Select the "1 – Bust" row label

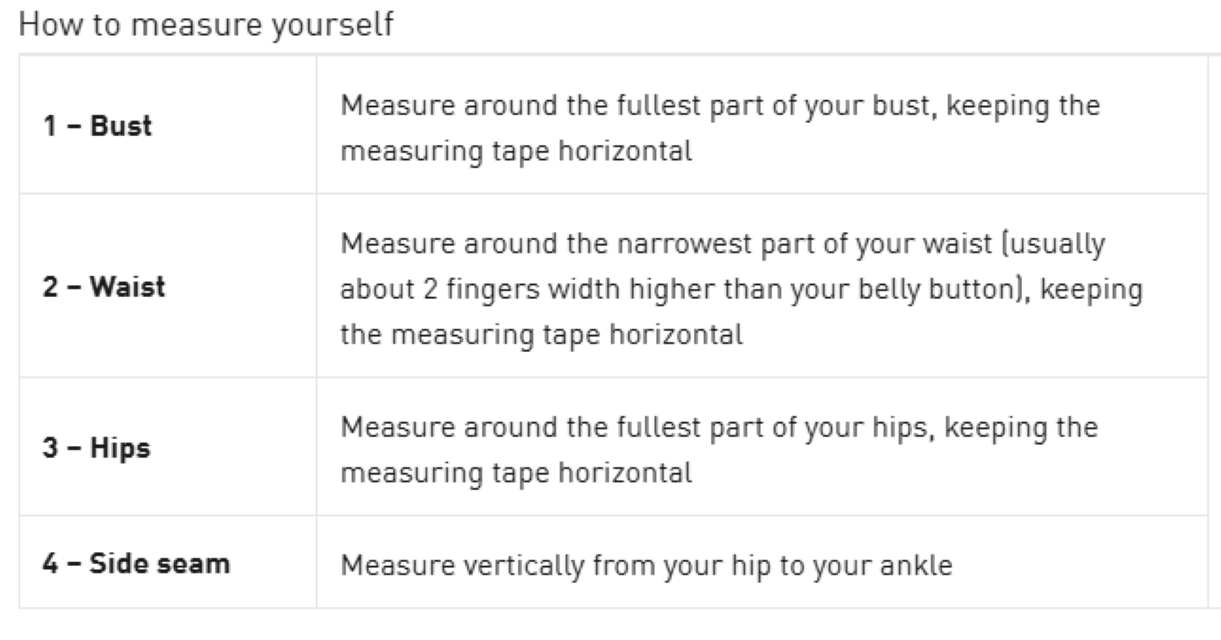tap(100, 128)
